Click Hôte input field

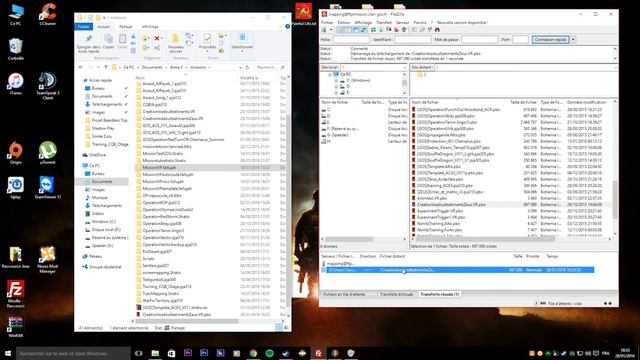click(x=351, y=40)
